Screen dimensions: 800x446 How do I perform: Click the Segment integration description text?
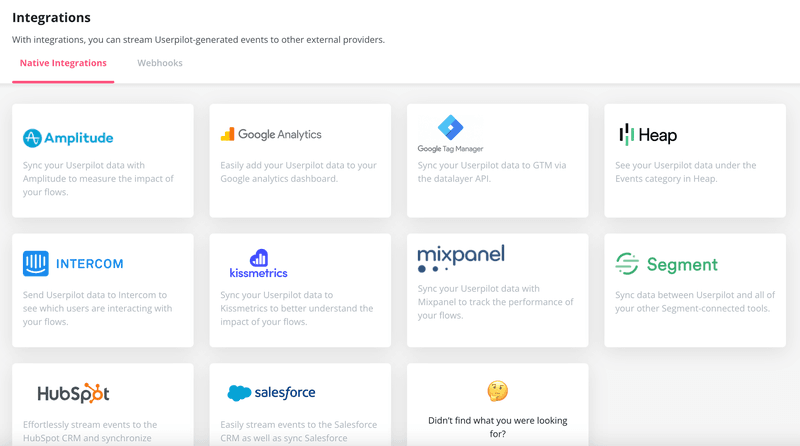click(x=695, y=301)
